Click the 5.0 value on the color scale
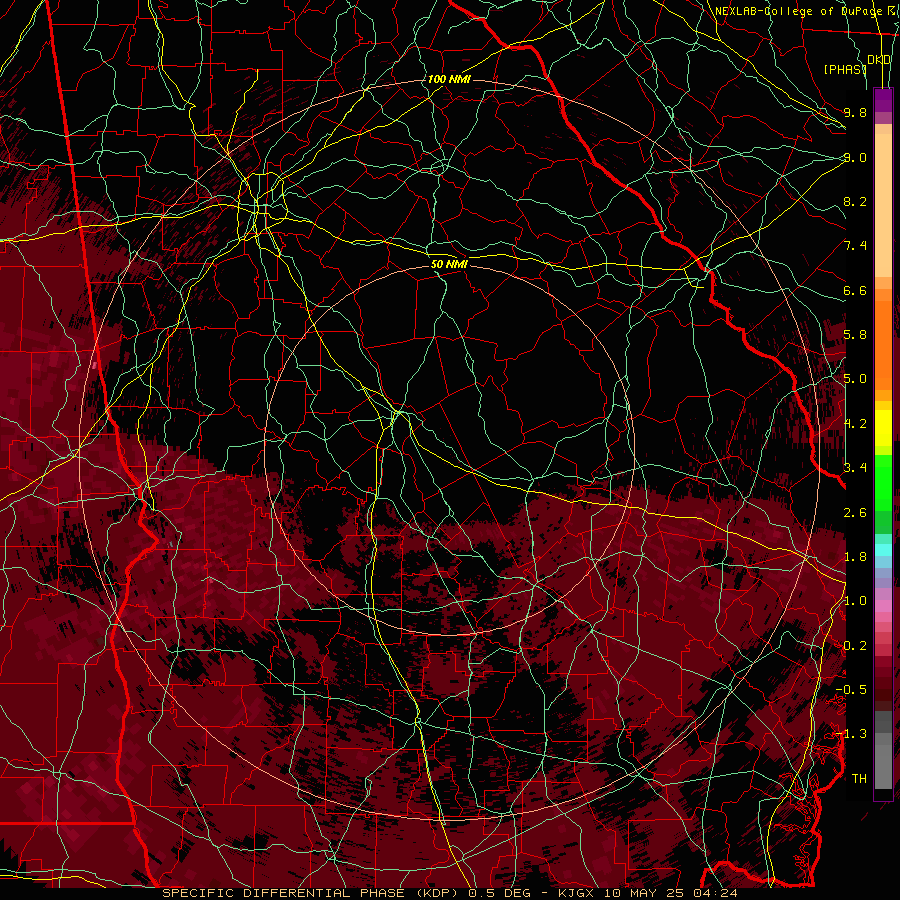Image resolution: width=900 pixels, height=900 pixels. (855, 379)
